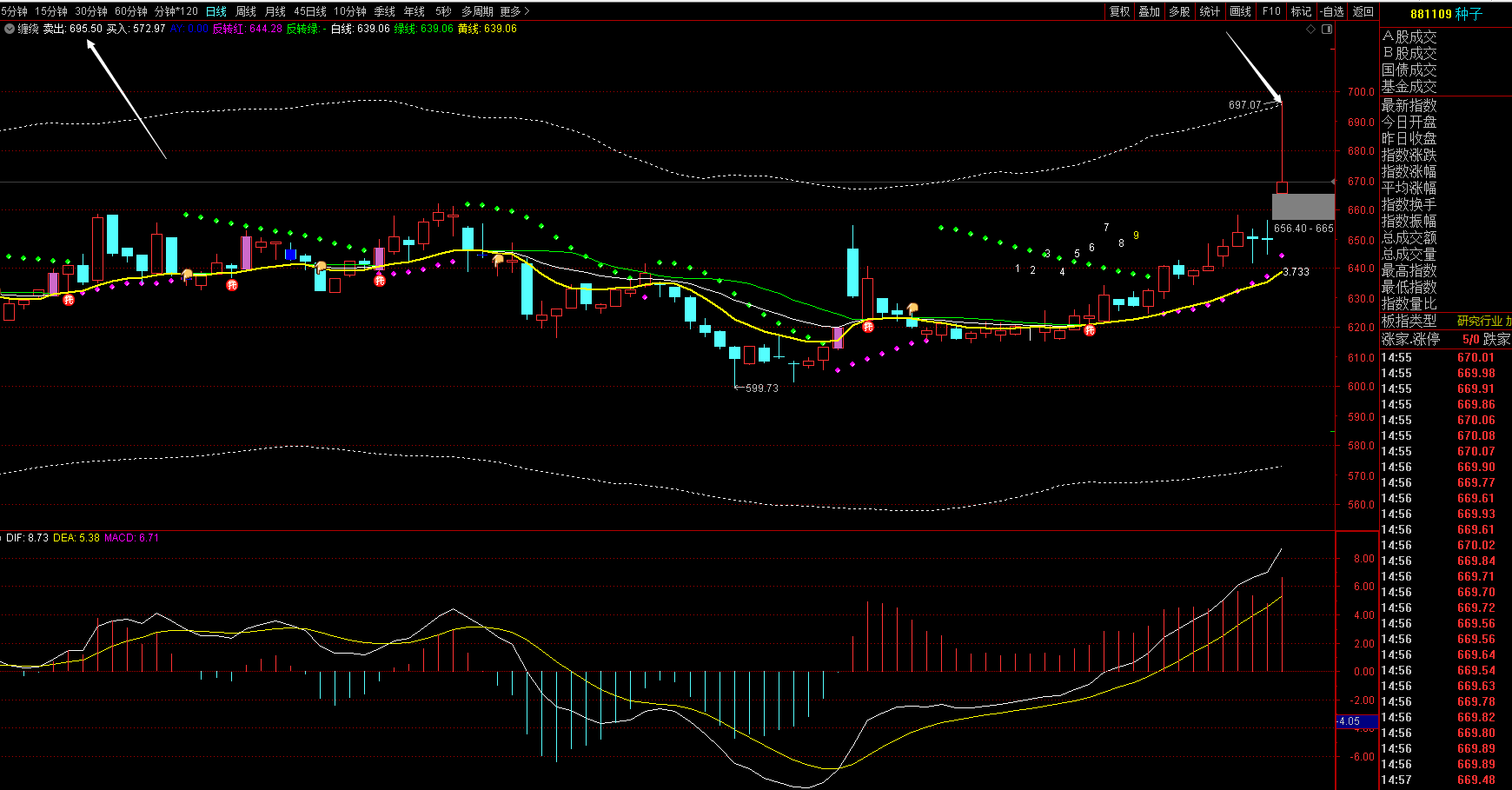Expand the 缠绕 indicator dropdown arrow
The height and width of the screenshot is (790, 1512).
pyautogui.click(x=10, y=29)
